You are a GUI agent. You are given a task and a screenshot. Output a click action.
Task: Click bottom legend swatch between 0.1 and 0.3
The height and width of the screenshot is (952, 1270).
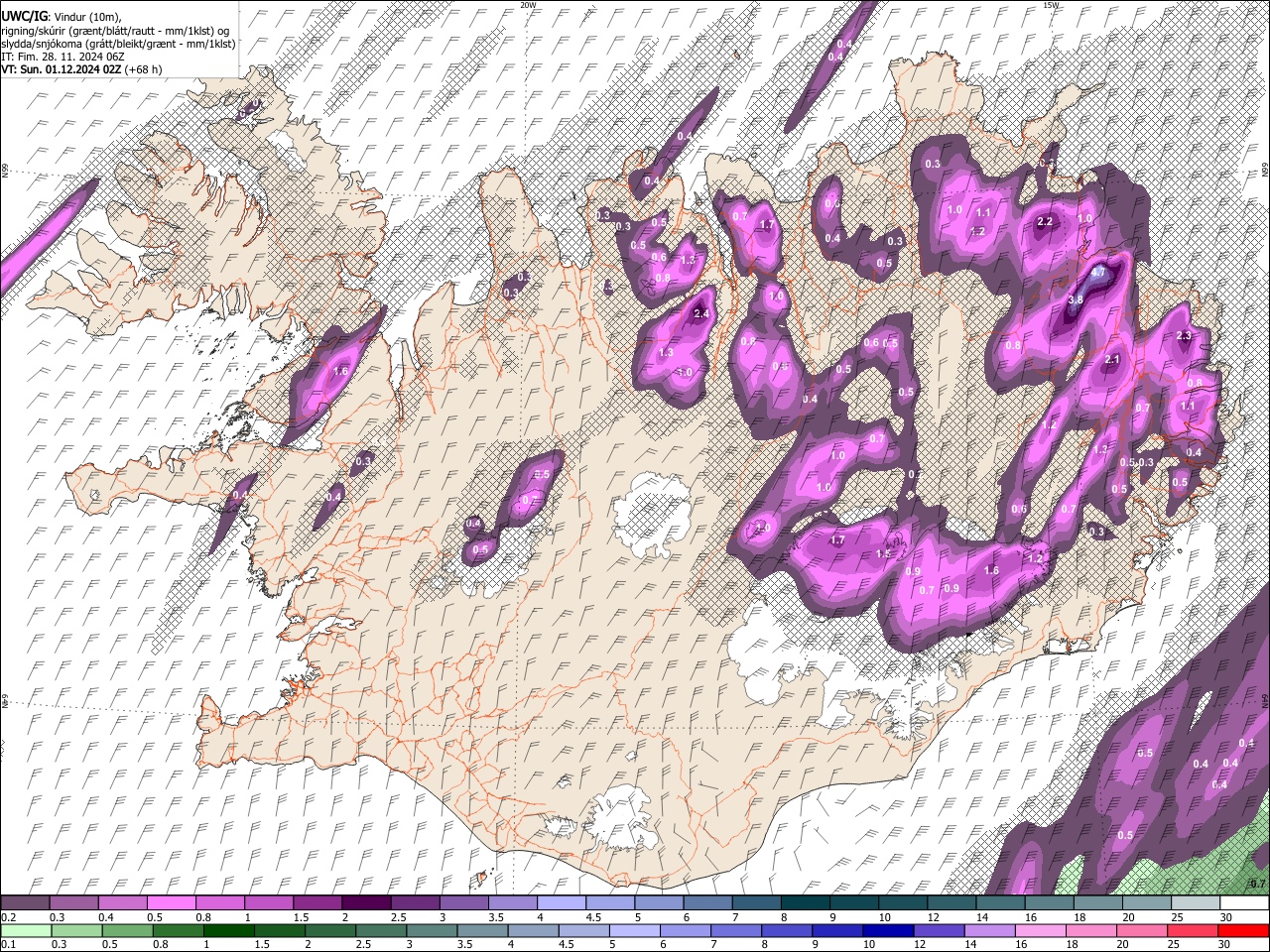point(26,930)
